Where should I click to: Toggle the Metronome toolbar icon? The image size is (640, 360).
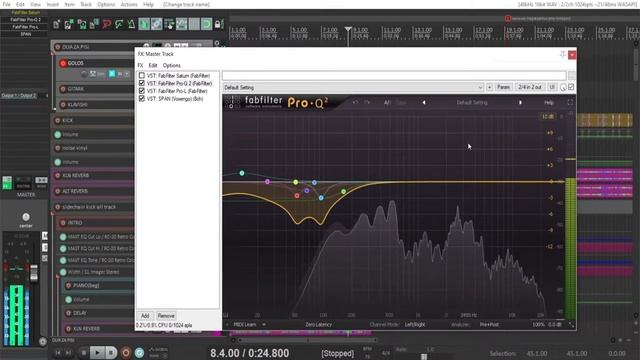(x=131, y=24)
